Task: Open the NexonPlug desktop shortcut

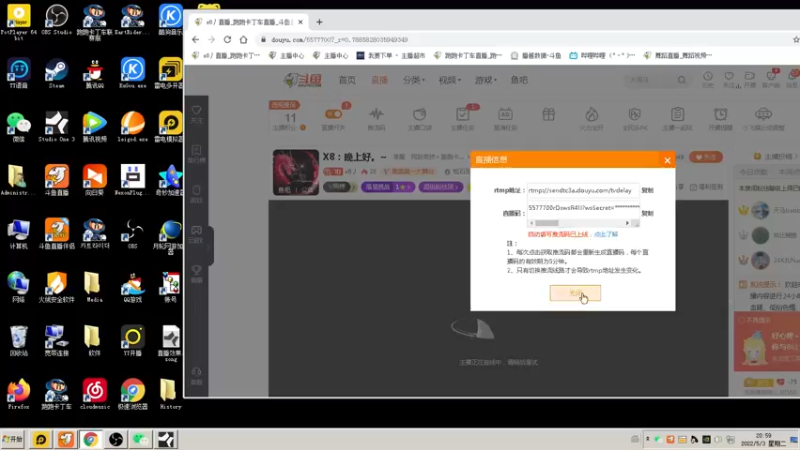Action: point(133,180)
